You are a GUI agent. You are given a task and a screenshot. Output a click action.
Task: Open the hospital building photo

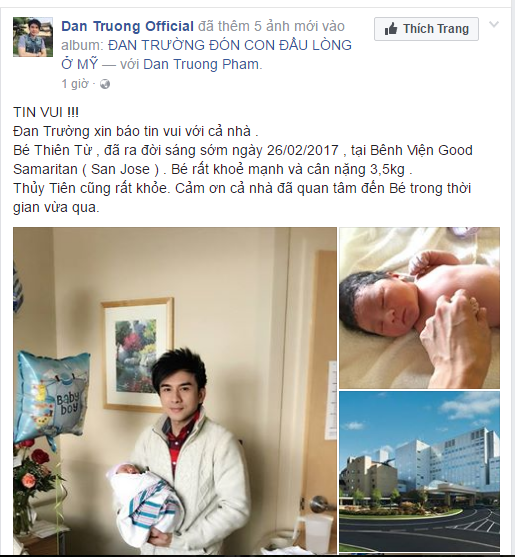419,472
